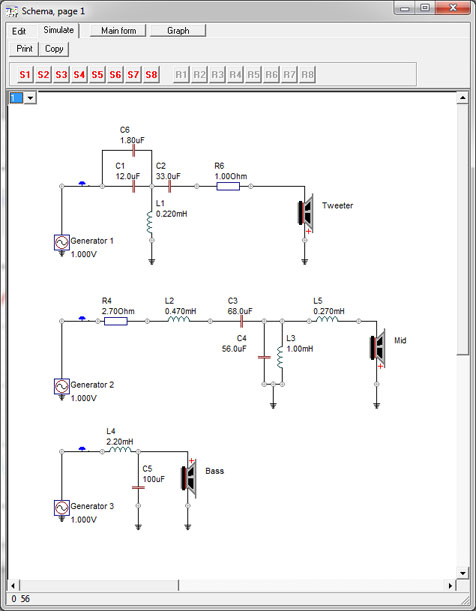Toggle the S8 switch button
The height and width of the screenshot is (611, 476).
click(x=151, y=74)
